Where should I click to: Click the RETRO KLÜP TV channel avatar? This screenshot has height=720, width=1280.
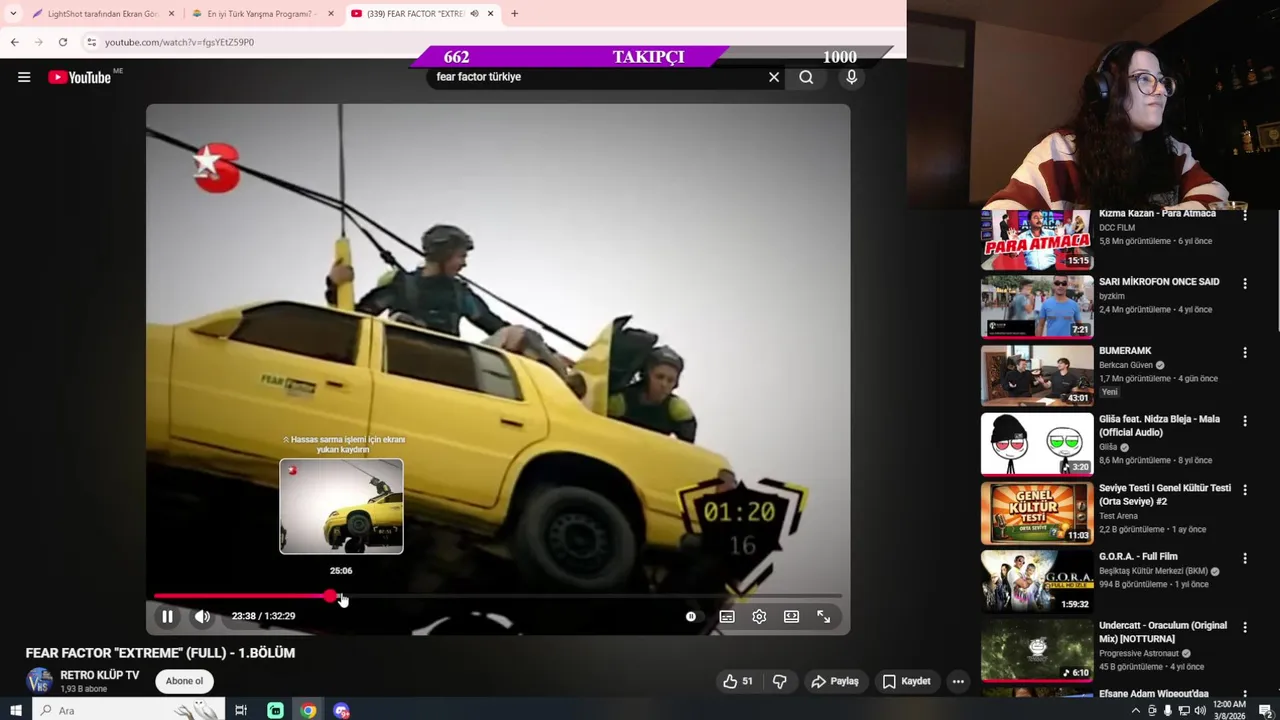pyautogui.click(x=39, y=681)
